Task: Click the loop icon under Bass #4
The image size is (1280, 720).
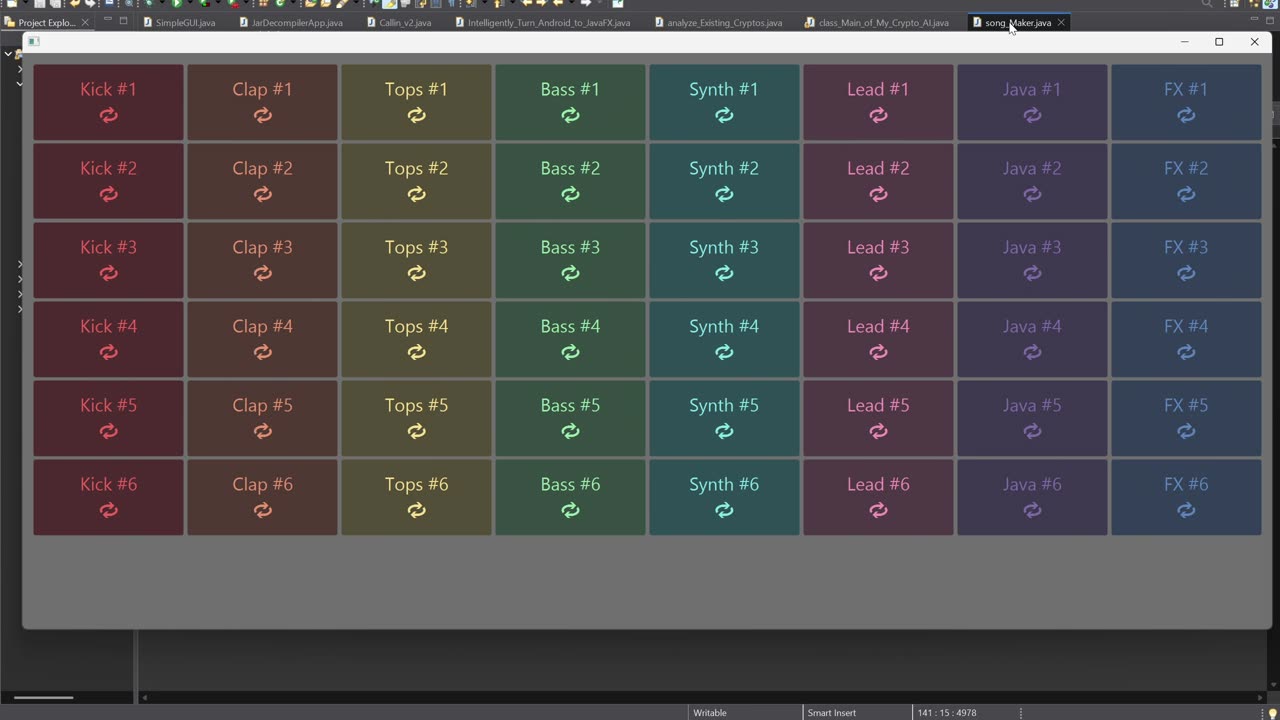Action: pos(571,352)
